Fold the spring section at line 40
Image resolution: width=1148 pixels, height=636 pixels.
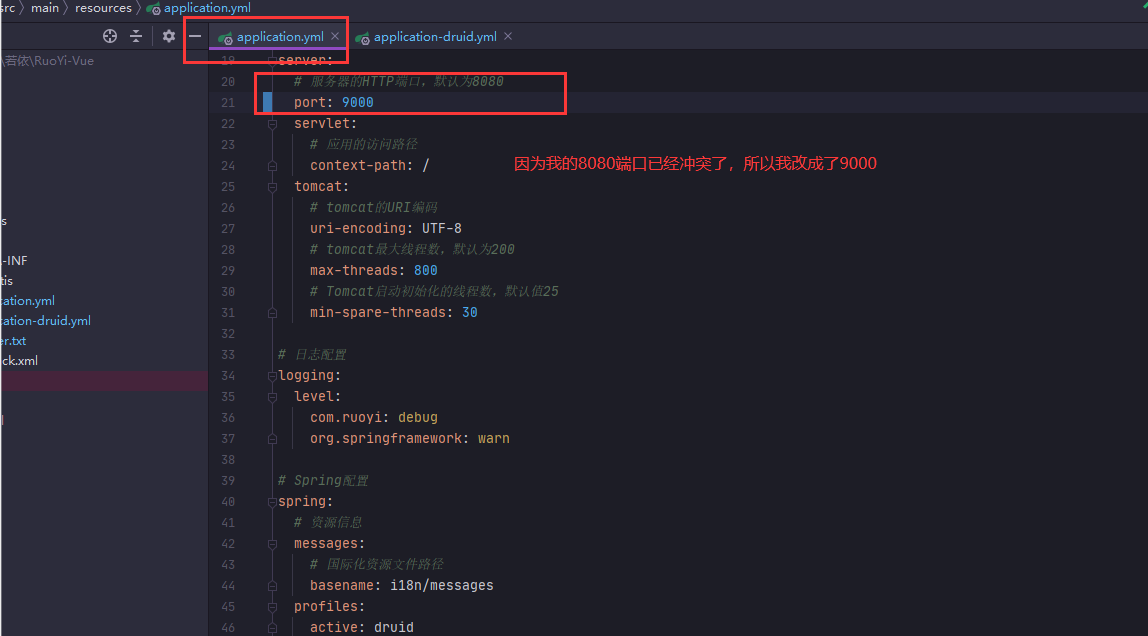point(272,502)
